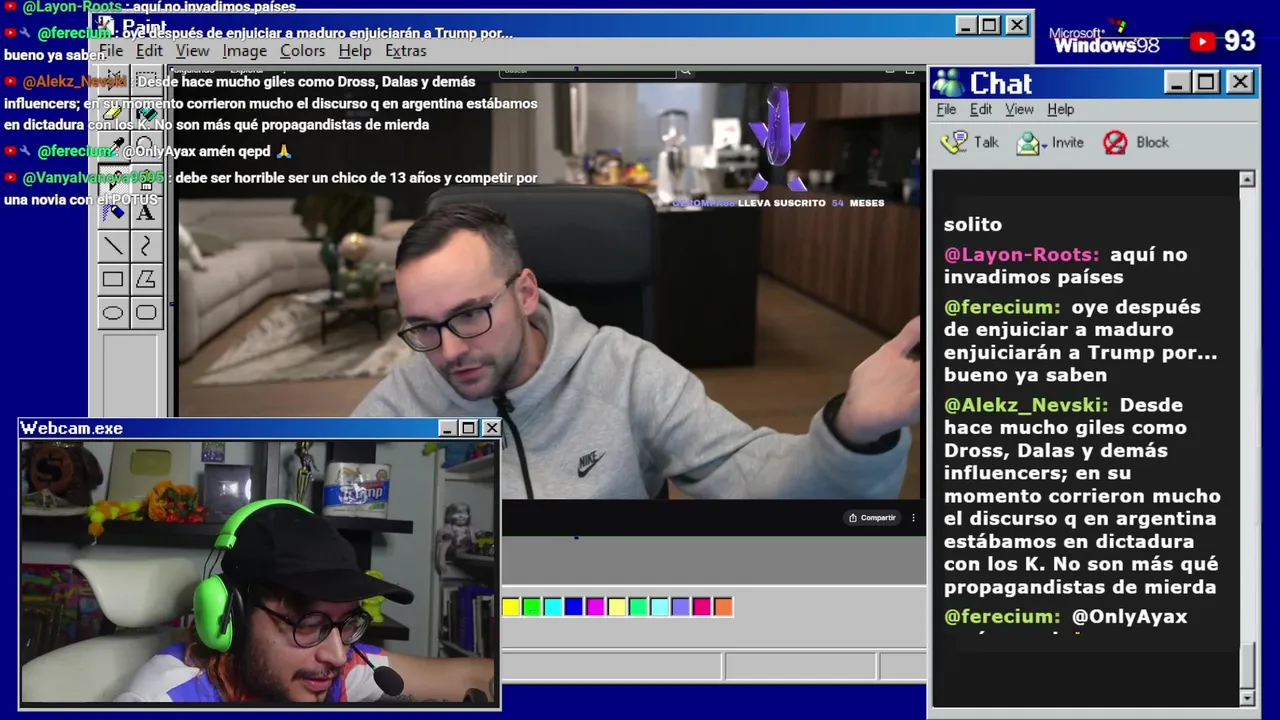Pick the periwinkle purple color swatch

click(681, 606)
